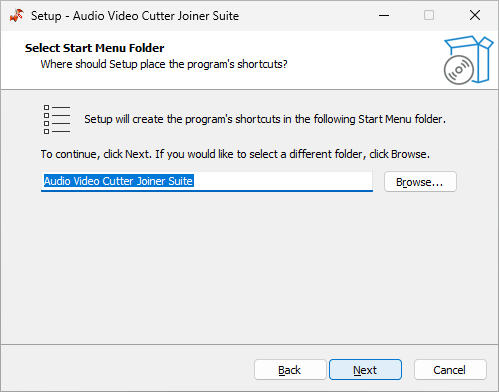The width and height of the screenshot is (499, 392).
Task: Click the setup app icon in title bar
Action: click(17, 16)
